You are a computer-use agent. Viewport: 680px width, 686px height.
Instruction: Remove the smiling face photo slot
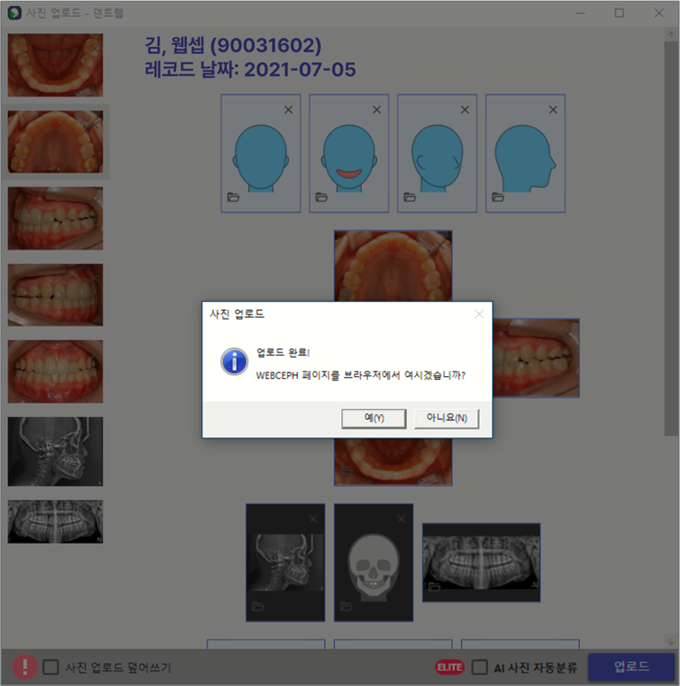pyautogui.click(x=376, y=109)
